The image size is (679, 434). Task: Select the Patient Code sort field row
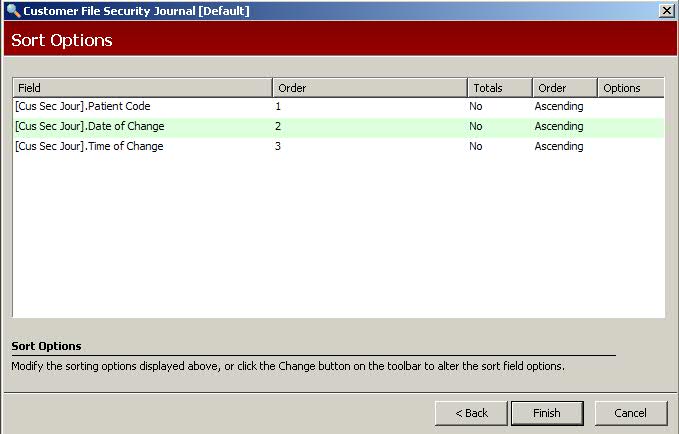(83, 107)
